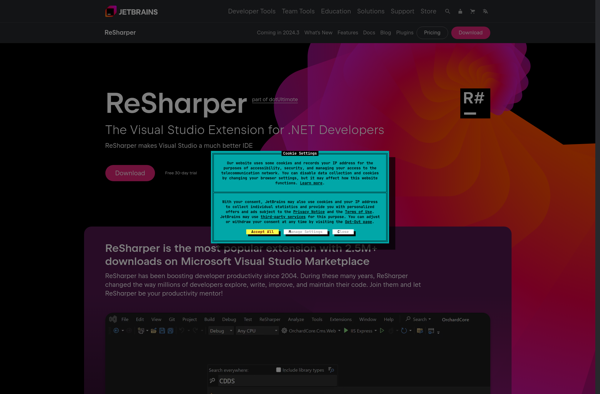Open Solutions menu

370,11
